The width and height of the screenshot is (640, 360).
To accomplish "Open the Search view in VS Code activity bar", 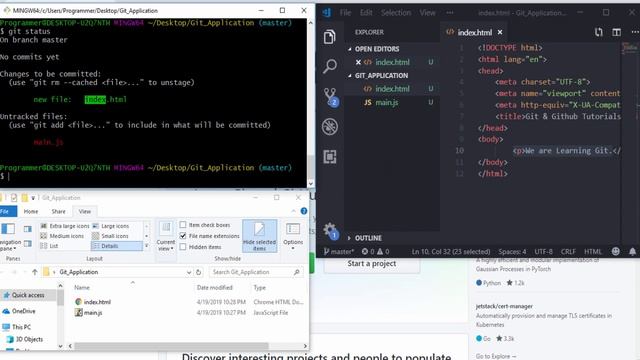I will [x=329, y=66].
